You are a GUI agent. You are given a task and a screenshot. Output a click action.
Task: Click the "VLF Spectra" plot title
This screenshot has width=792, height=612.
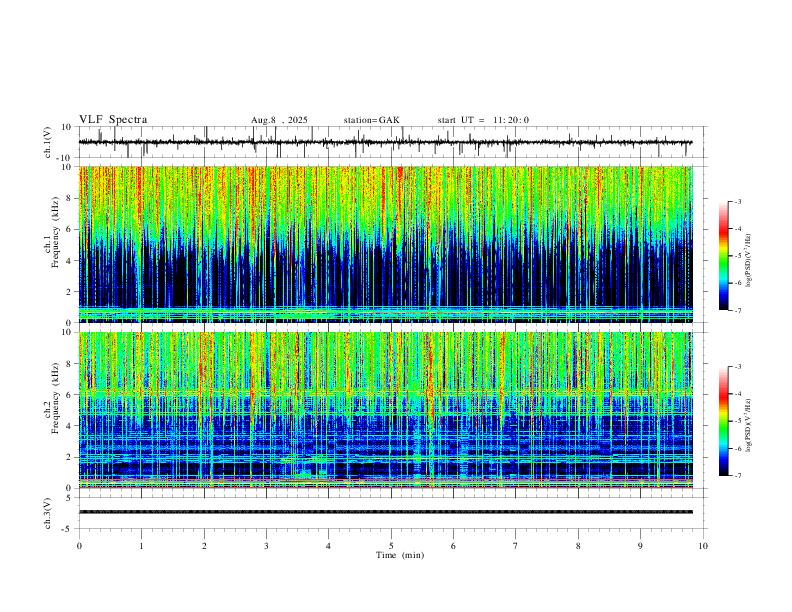coord(113,120)
